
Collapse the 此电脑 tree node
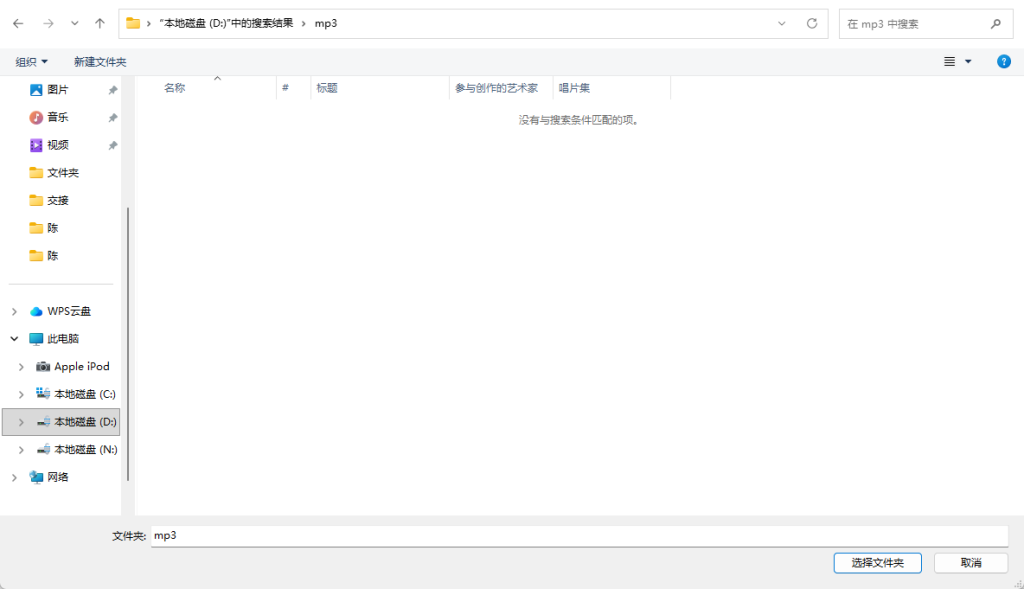click(x=14, y=339)
